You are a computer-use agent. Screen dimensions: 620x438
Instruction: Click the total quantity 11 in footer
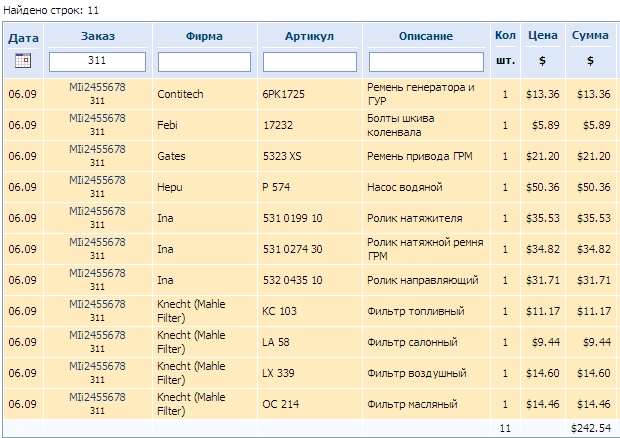505,428
